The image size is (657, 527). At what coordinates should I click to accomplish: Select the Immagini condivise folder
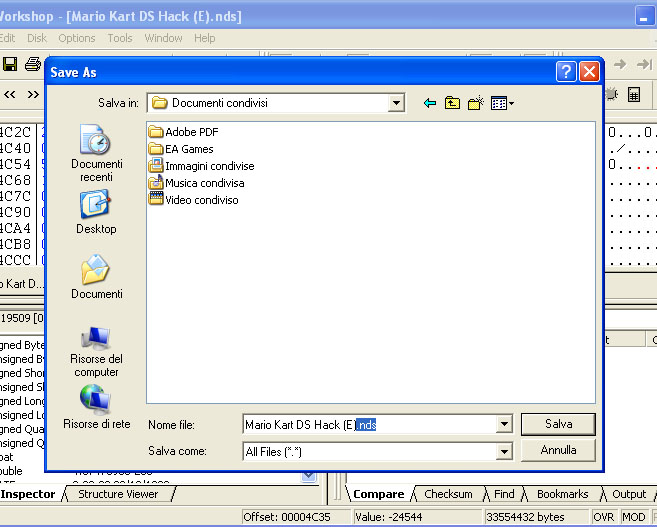click(x=202, y=166)
